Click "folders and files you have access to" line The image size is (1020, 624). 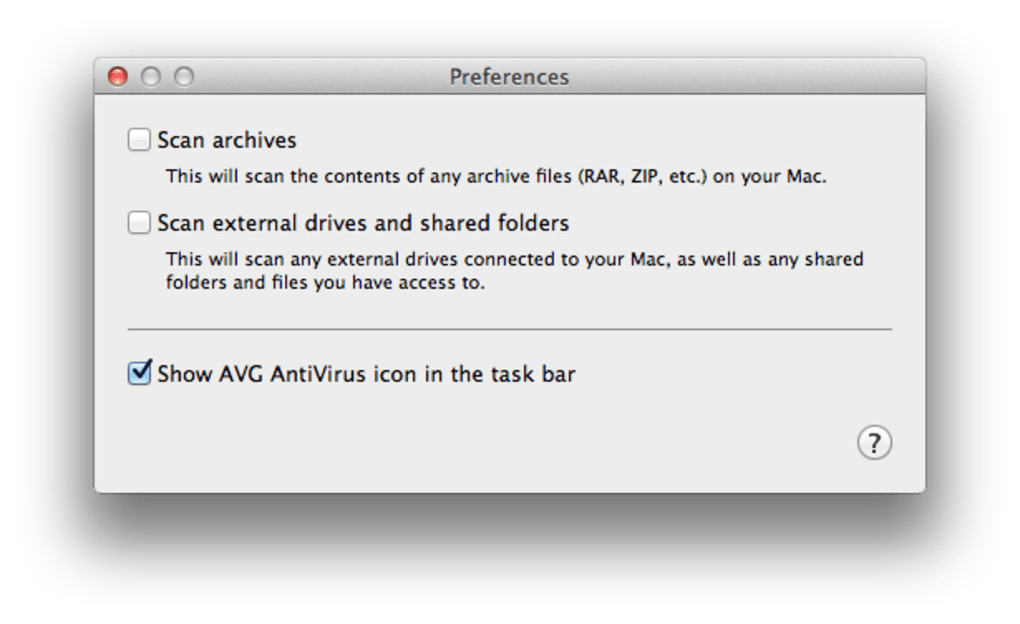(325, 282)
